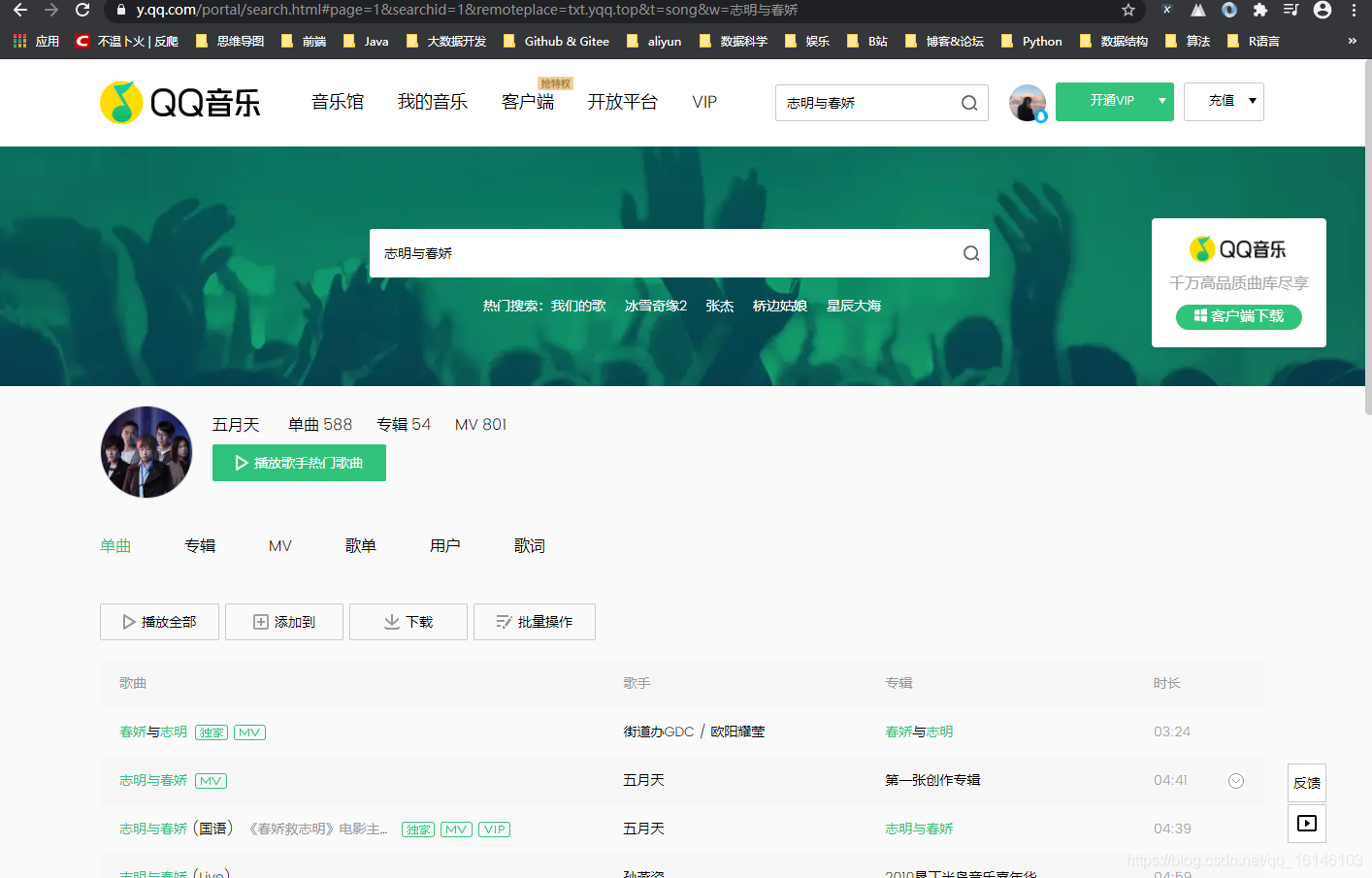Show more bookmarks with the double chevron
This screenshot has width=1372, height=878.
click(x=1352, y=41)
